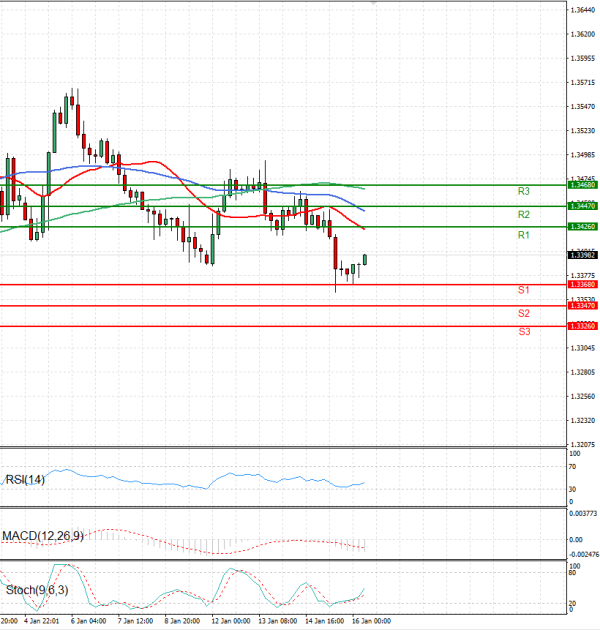Select the R1 resistance label
Image resolution: width=600 pixels, height=630 pixels.
click(x=523, y=235)
